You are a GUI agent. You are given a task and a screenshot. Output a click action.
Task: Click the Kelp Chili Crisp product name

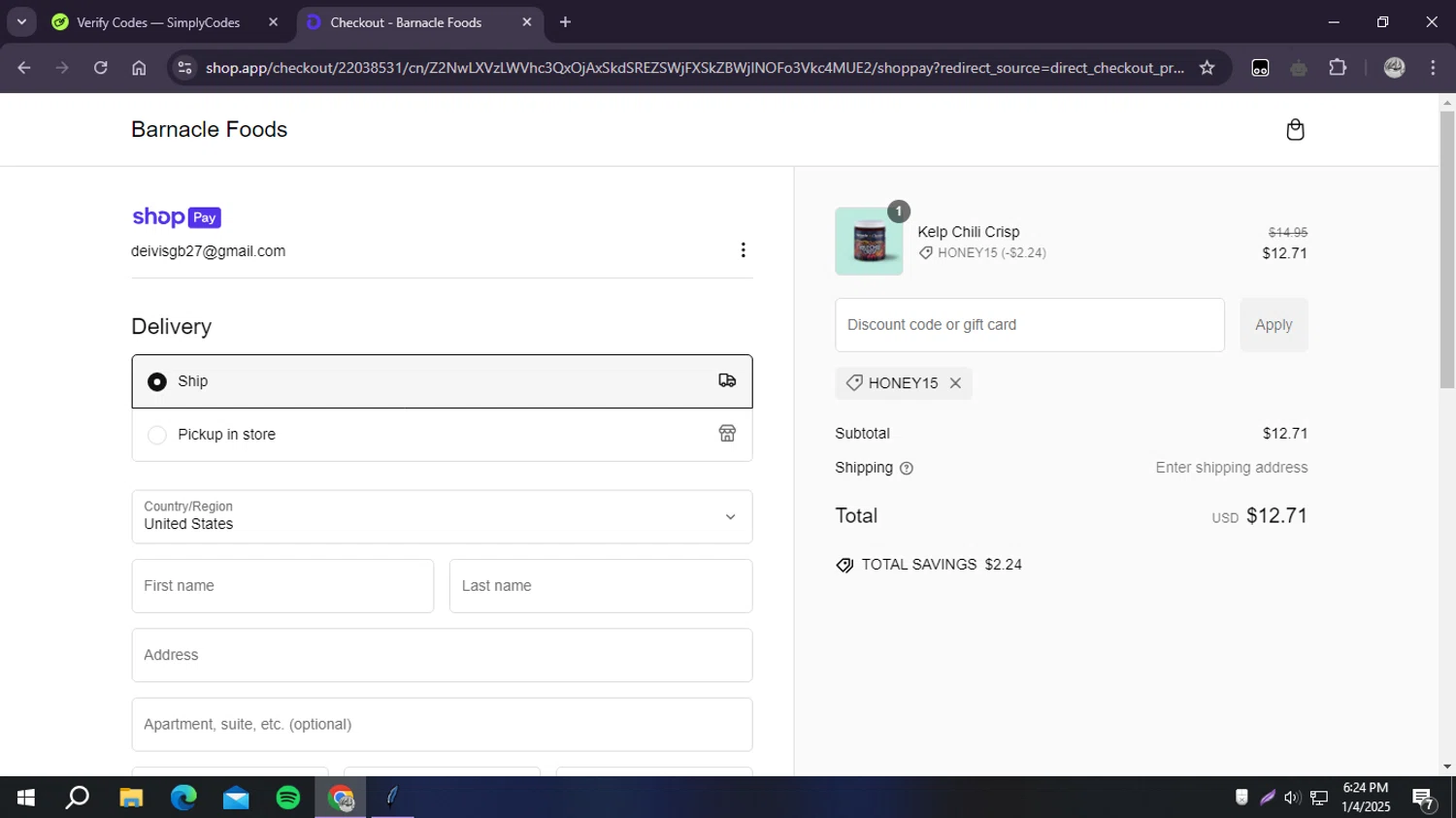(969, 232)
